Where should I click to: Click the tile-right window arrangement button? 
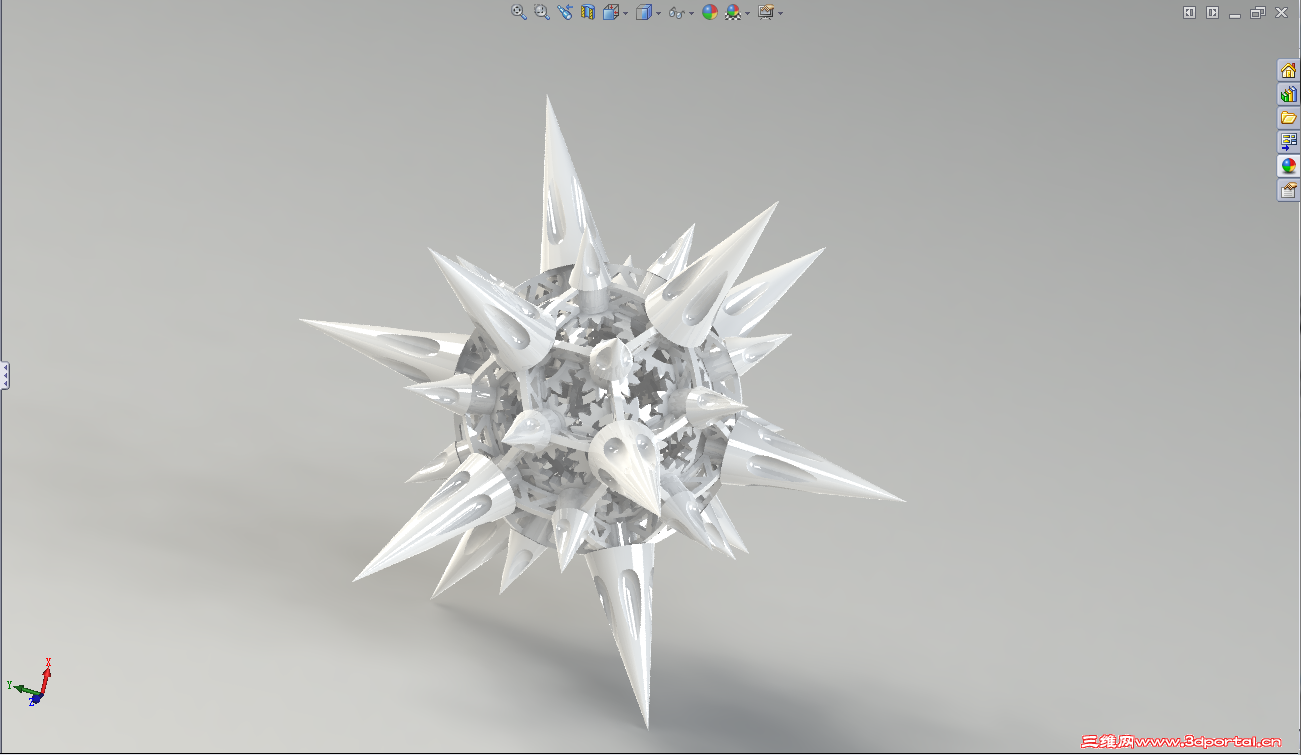[x=1212, y=12]
